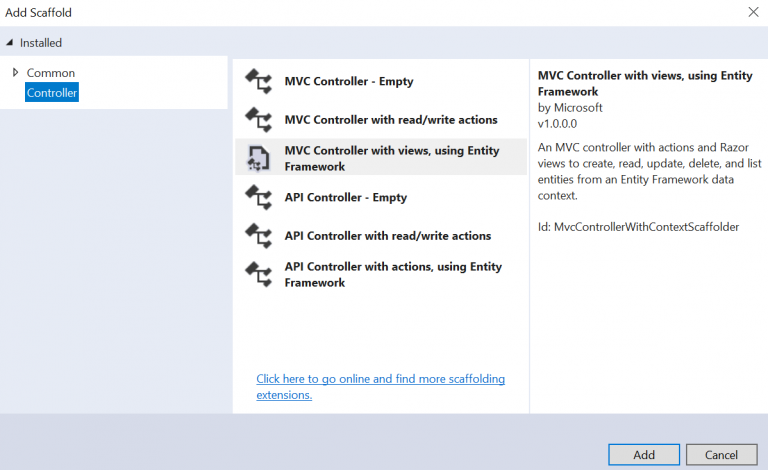This screenshot has height=470, width=768.
Task: Select the Controller category
Action: click(52, 93)
